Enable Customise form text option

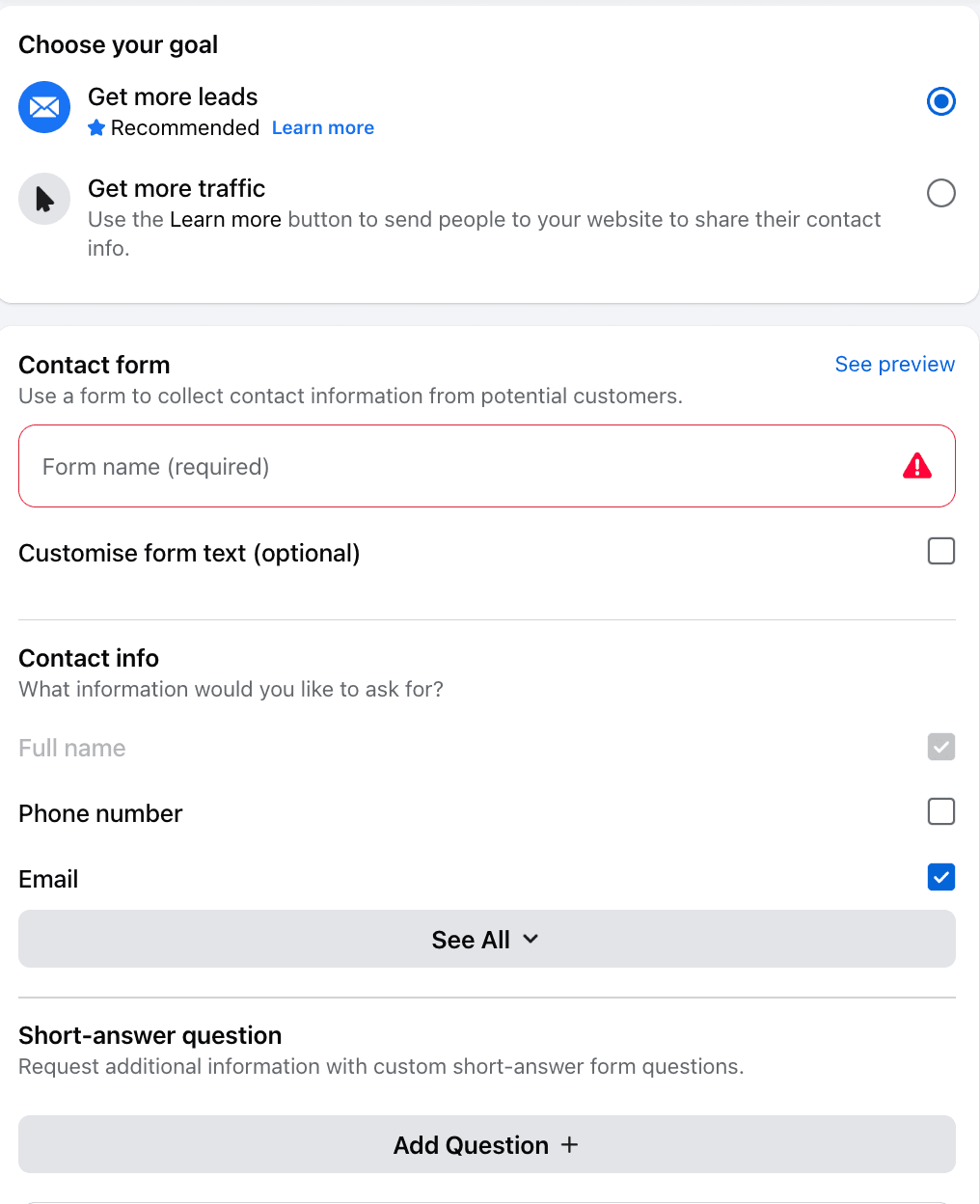point(940,551)
